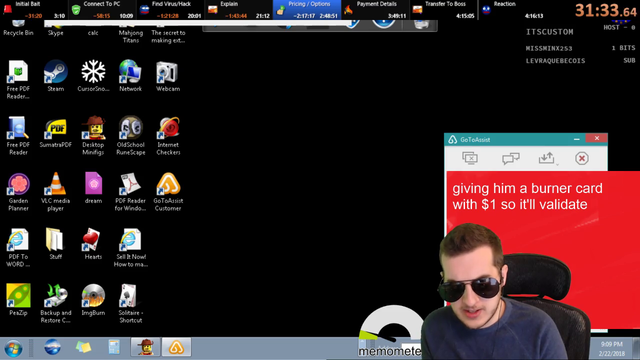
Task: Select the Pricing / Options split segment
Action: click(307, 10)
